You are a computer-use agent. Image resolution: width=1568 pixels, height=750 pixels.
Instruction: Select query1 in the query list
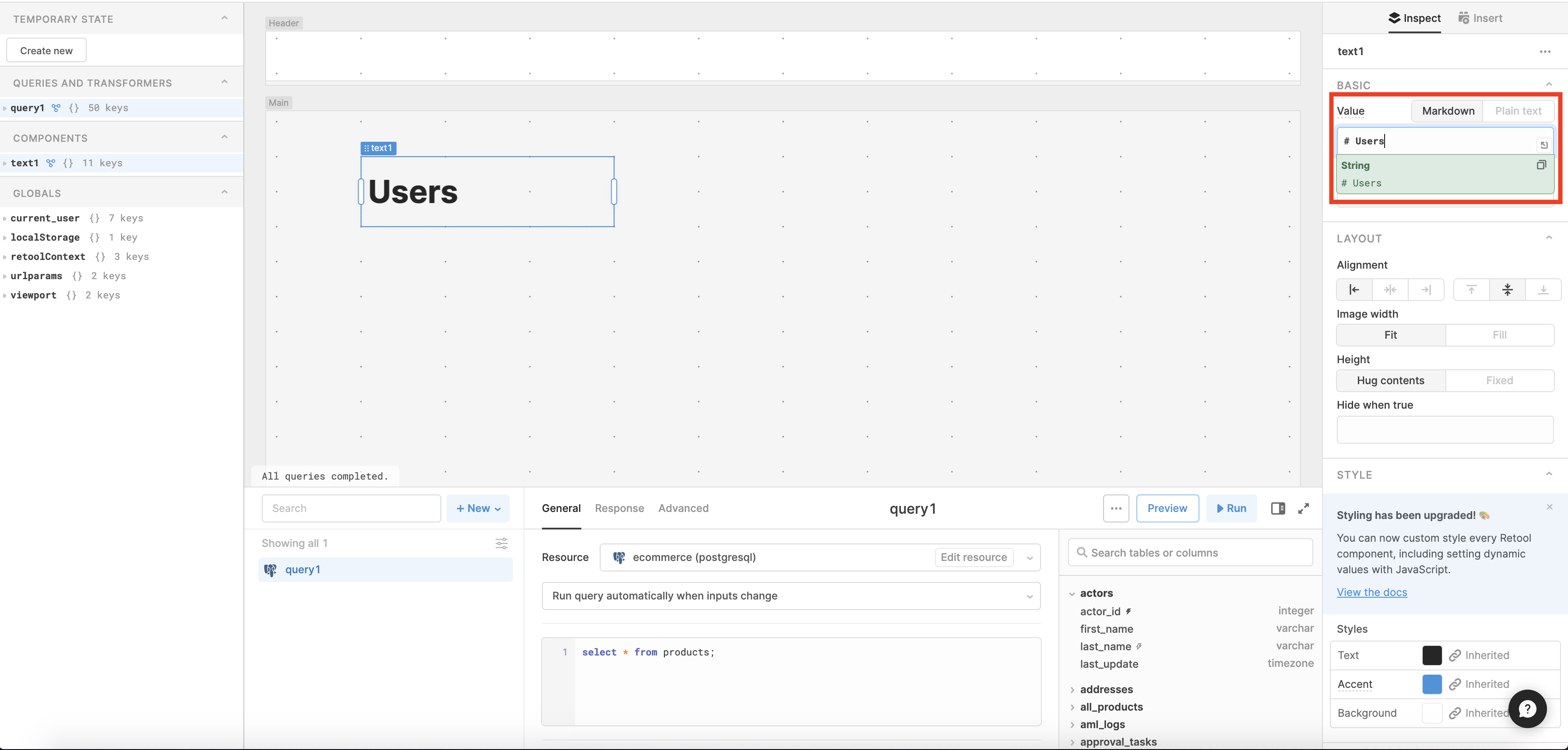point(385,570)
